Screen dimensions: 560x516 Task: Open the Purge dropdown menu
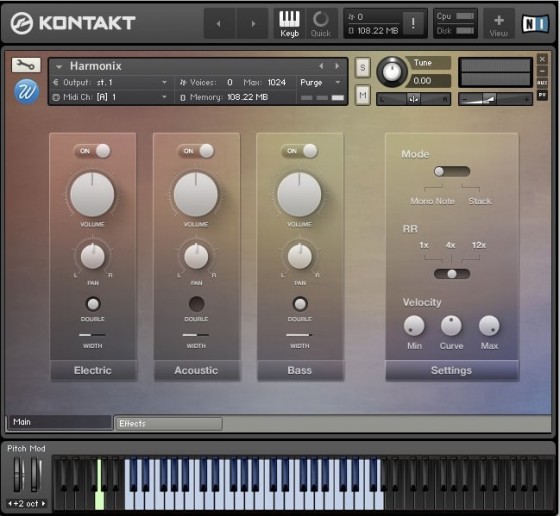click(x=320, y=82)
